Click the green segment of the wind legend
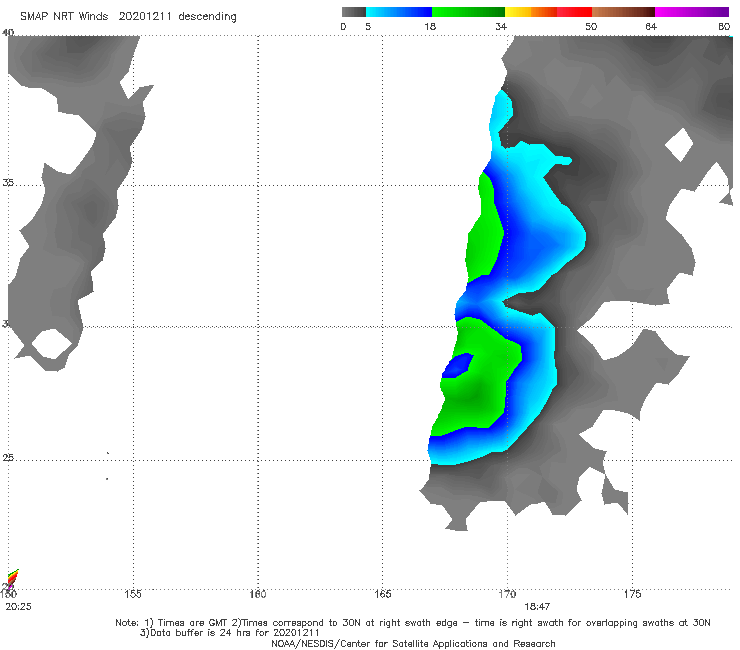 coord(468,12)
